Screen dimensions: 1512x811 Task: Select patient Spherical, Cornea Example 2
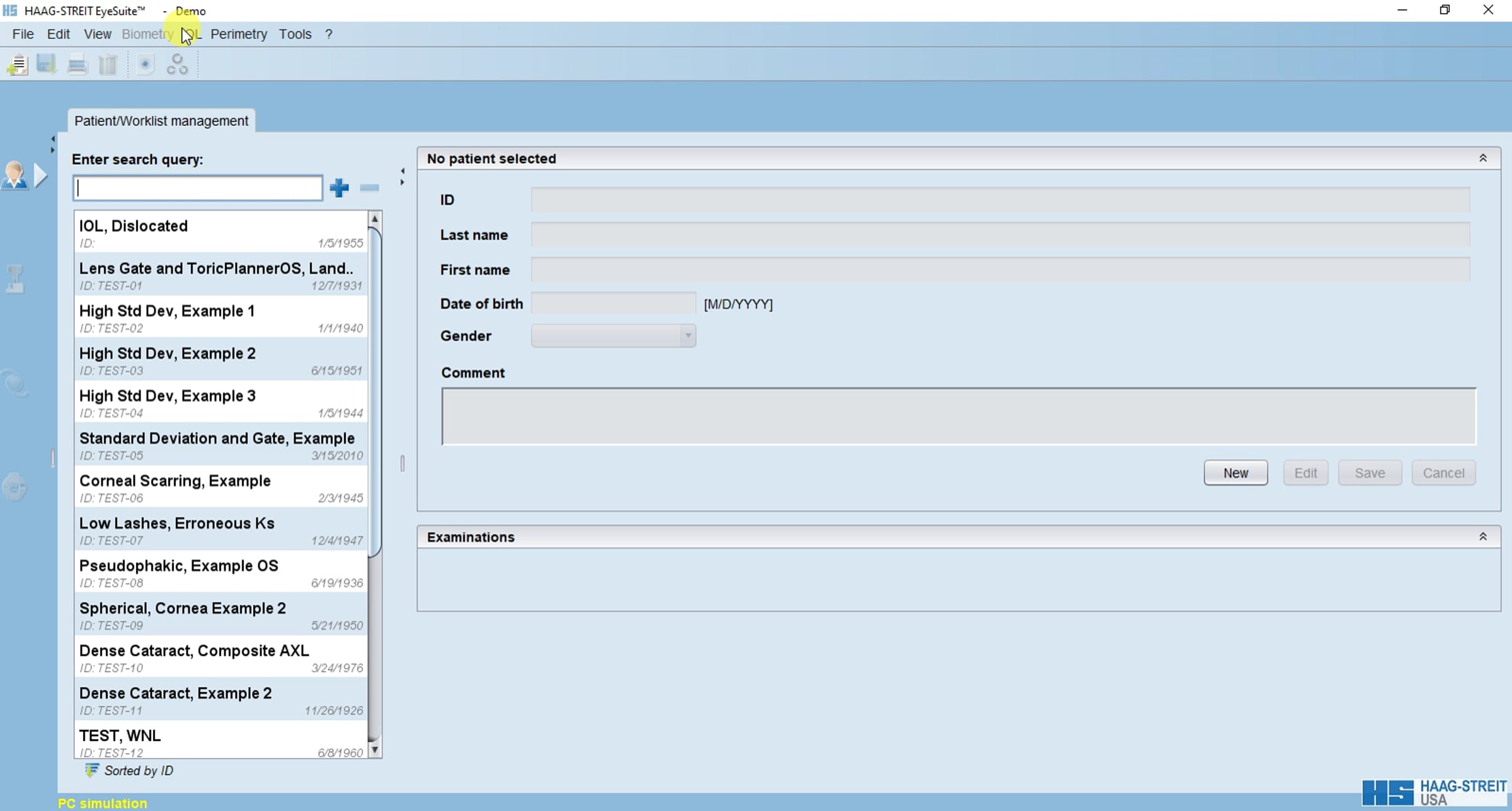click(x=220, y=616)
